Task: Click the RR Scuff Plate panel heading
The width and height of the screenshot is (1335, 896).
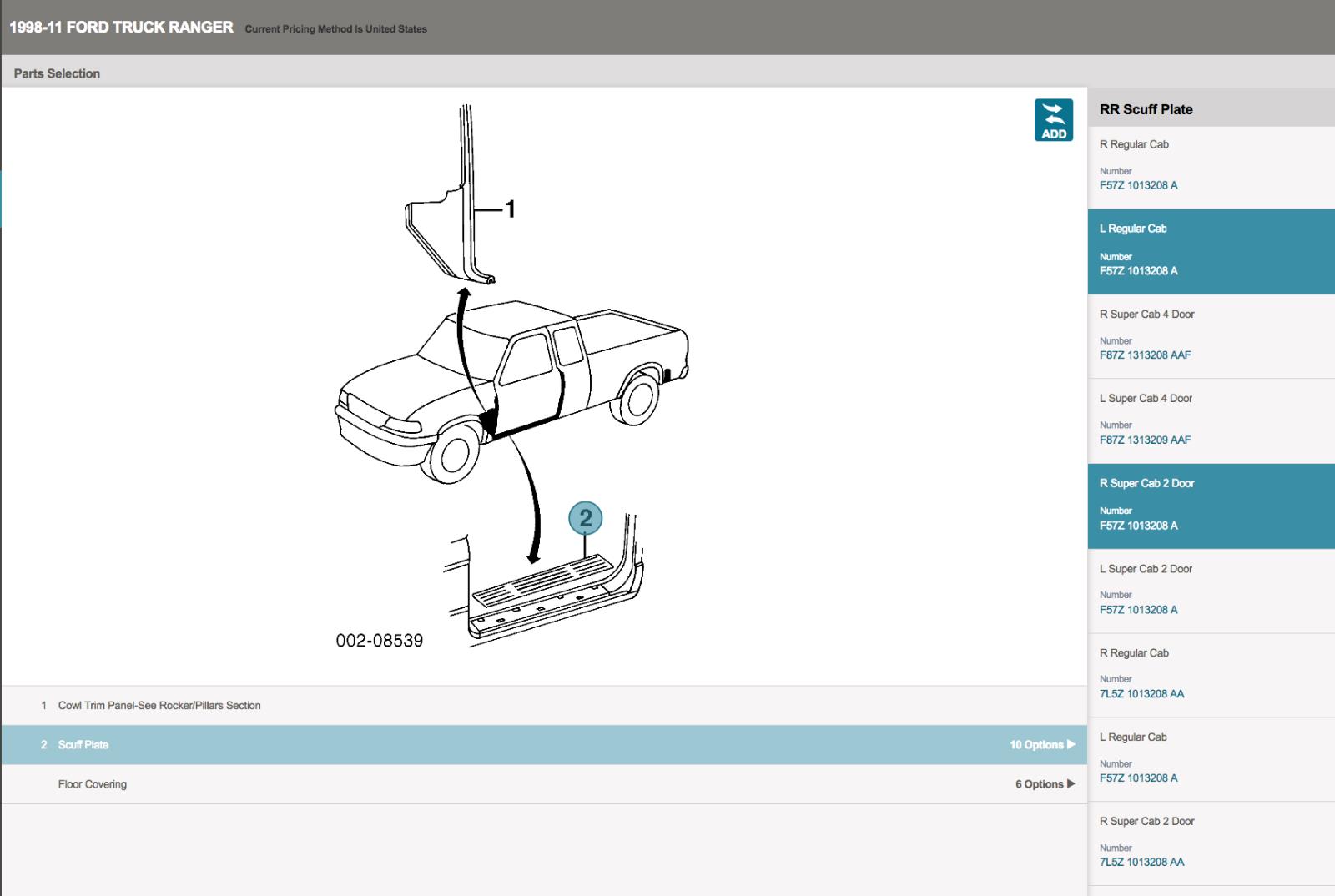Action: pyautogui.click(x=1146, y=109)
